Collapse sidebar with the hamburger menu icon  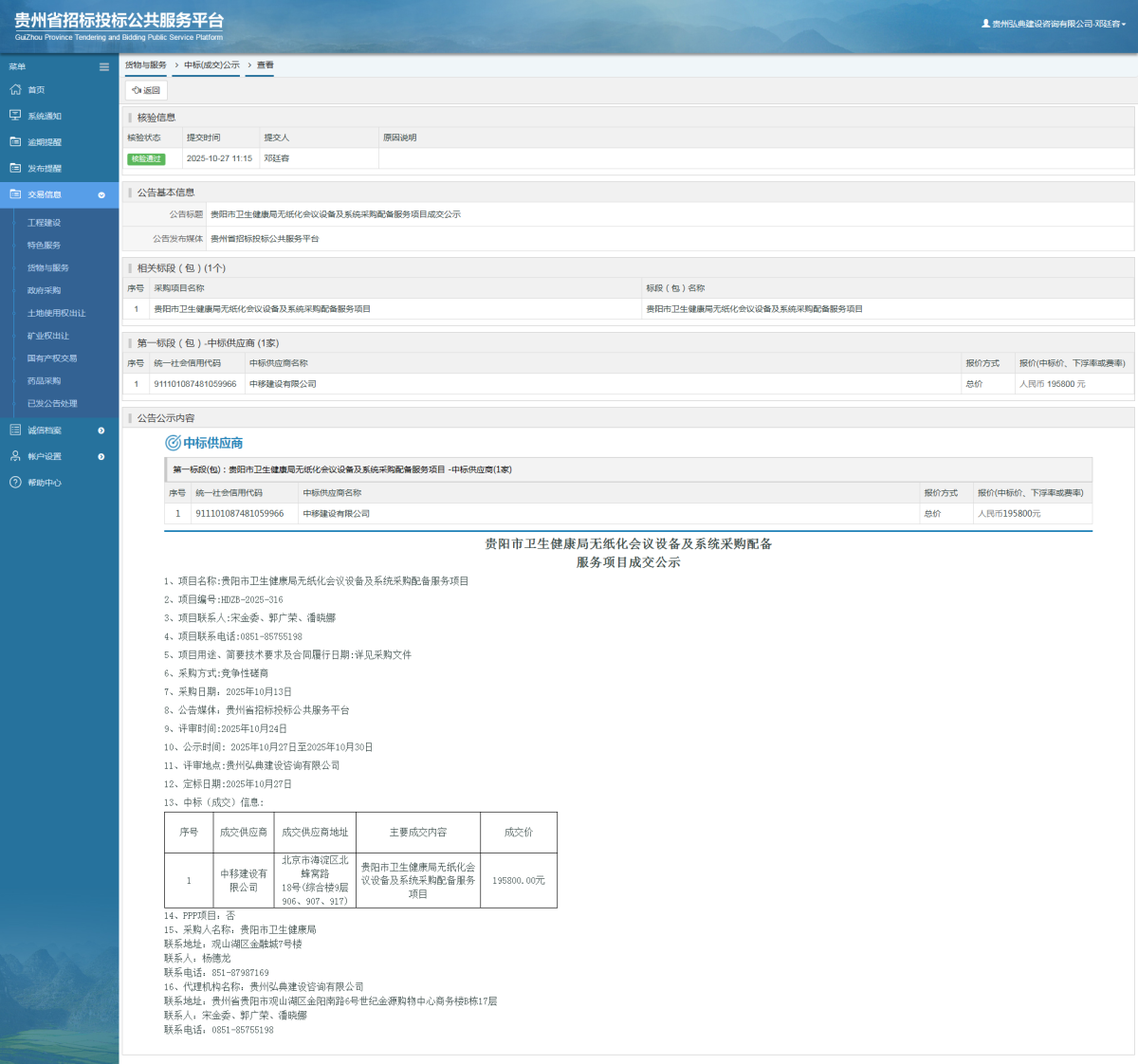point(104,66)
